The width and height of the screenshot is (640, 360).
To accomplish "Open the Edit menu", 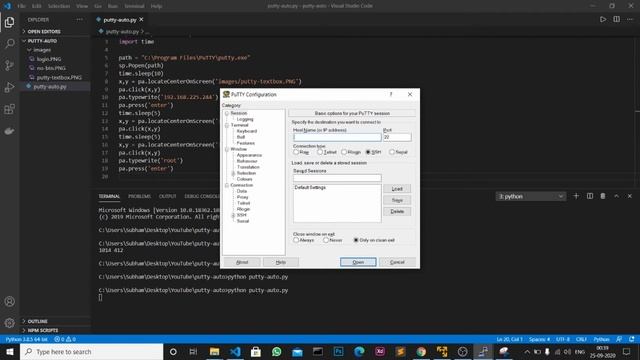I will (36, 6).
